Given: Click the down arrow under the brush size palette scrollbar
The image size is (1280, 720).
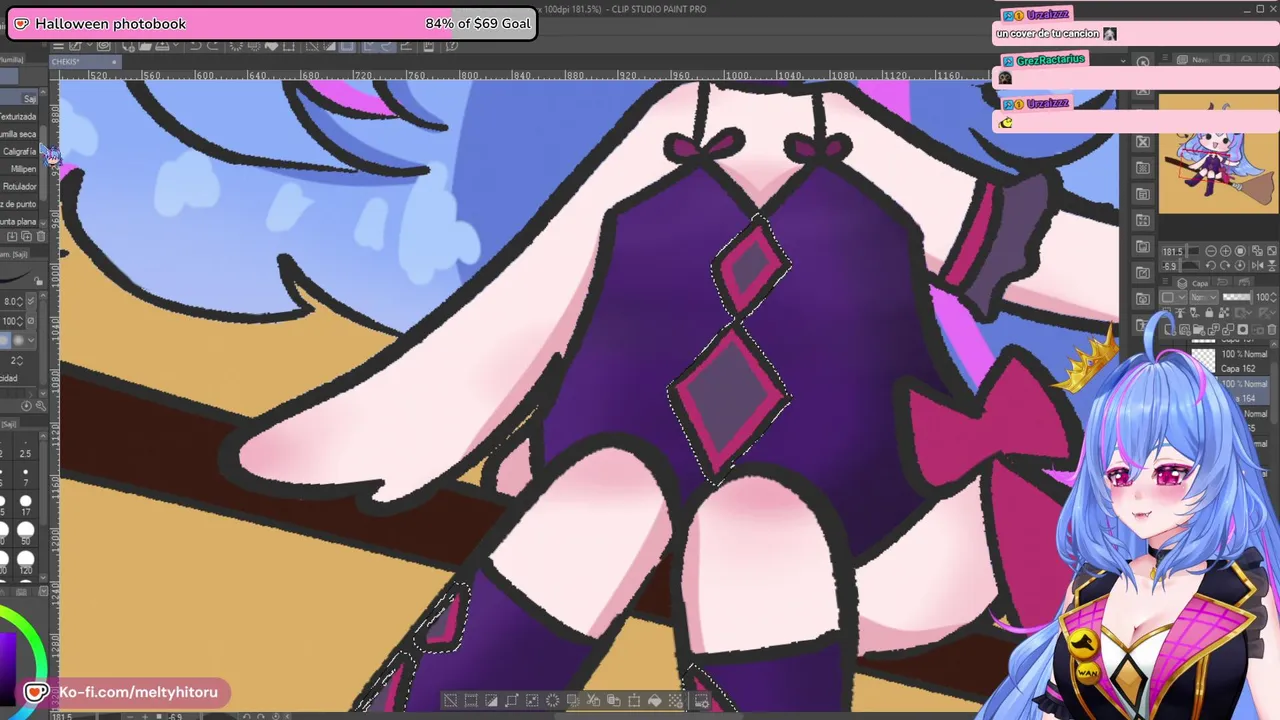Looking at the screenshot, I should [x=43, y=578].
